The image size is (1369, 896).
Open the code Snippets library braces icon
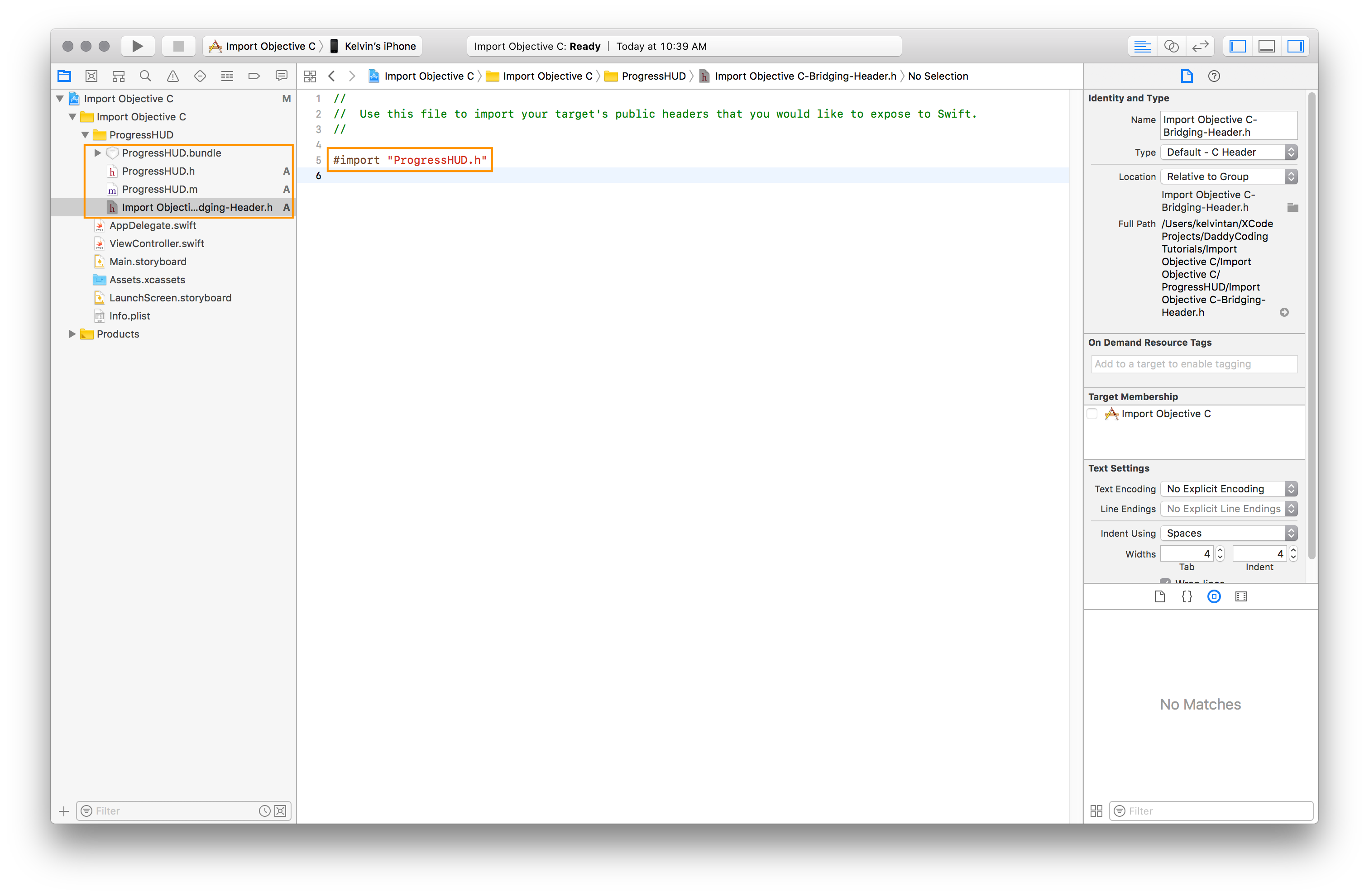[x=1186, y=596]
